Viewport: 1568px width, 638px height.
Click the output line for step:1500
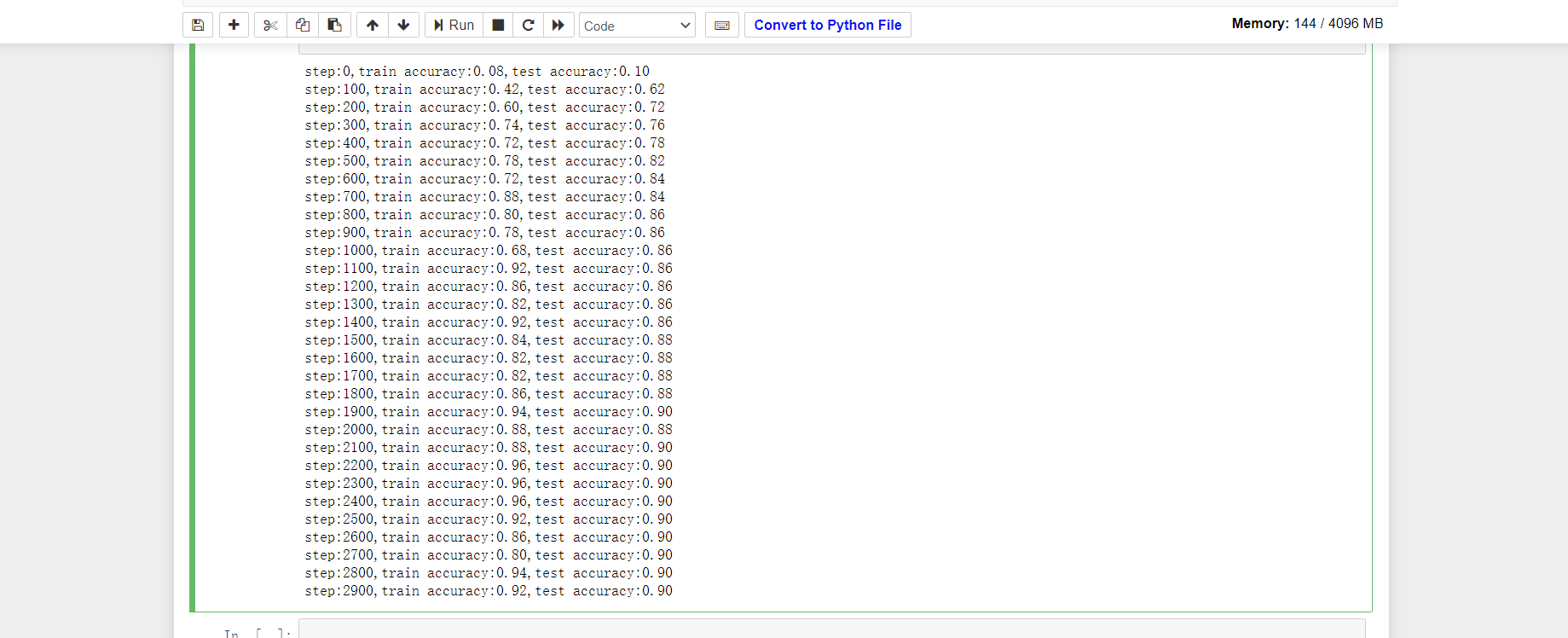tap(489, 340)
